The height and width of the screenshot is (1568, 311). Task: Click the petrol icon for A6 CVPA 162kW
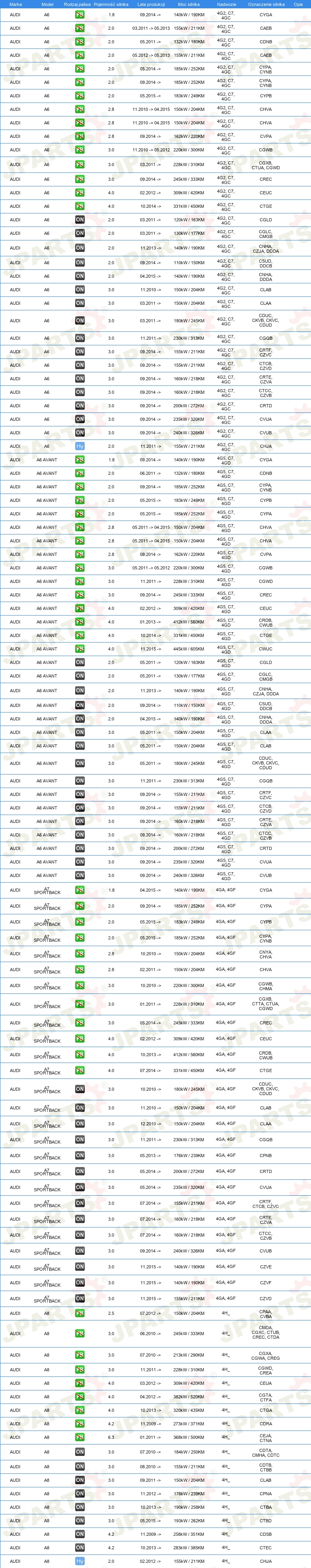tap(80, 136)
